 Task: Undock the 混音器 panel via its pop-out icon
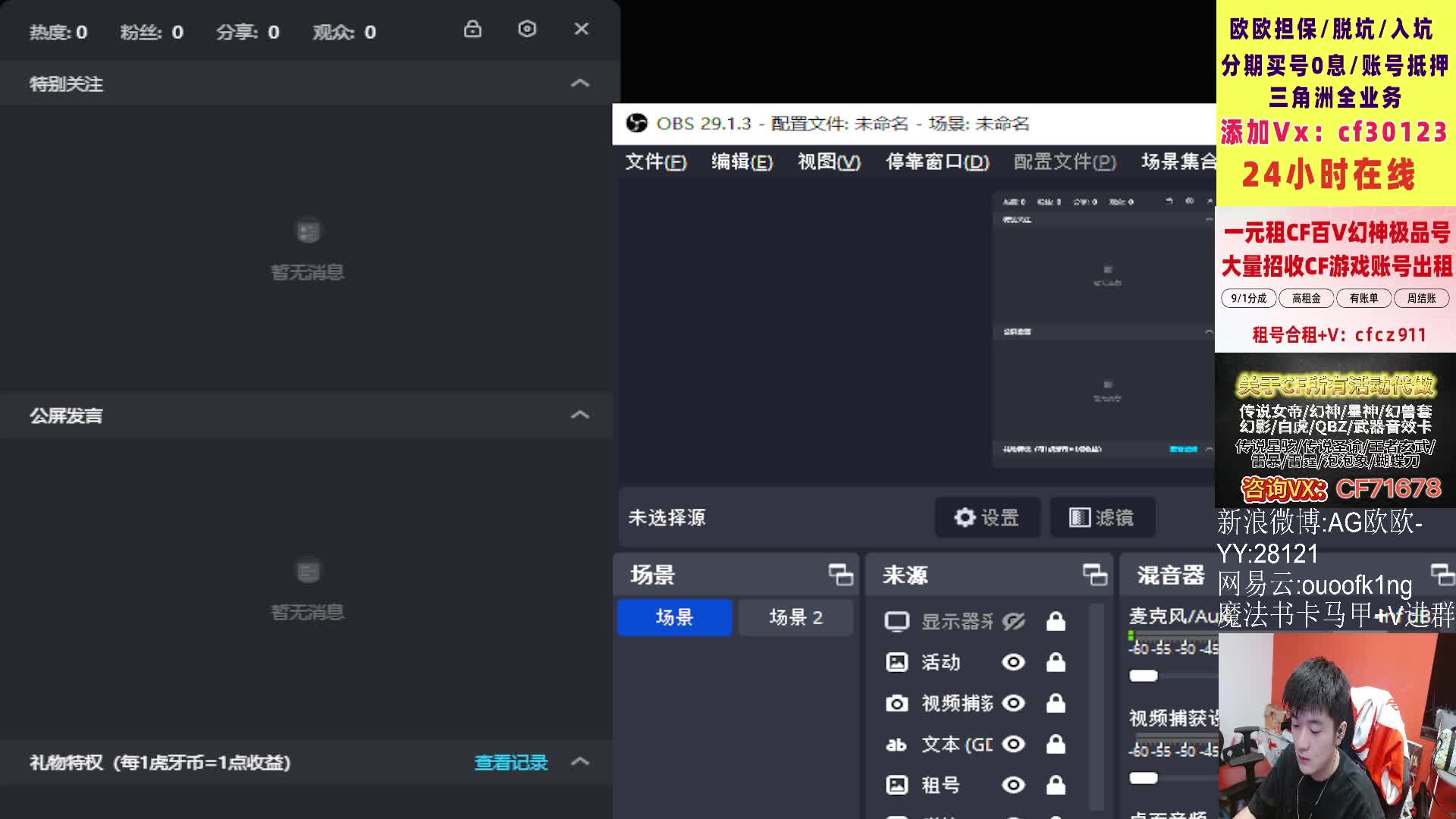pyautogui.click(x=1442, y=575)
